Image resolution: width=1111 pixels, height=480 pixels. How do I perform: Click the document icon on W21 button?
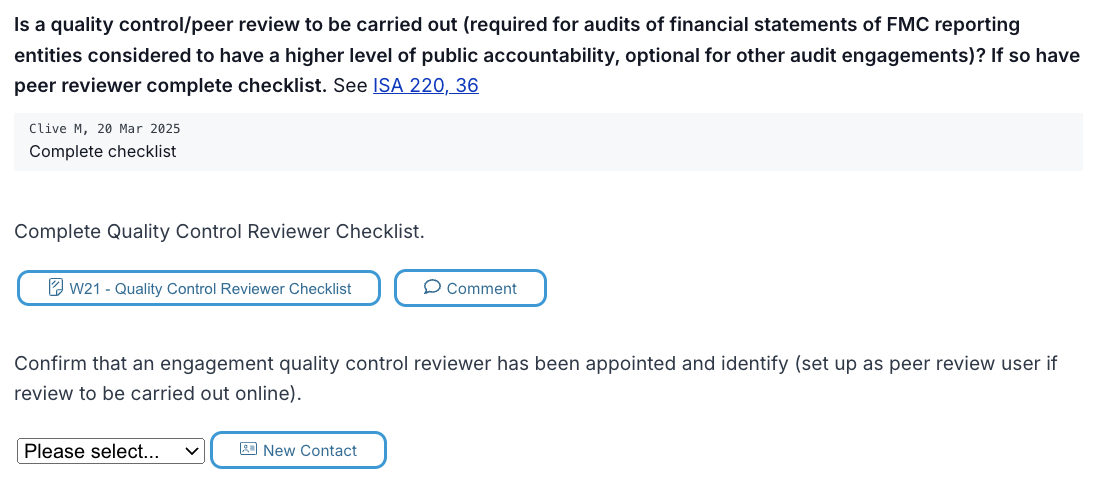click(55, 288)
